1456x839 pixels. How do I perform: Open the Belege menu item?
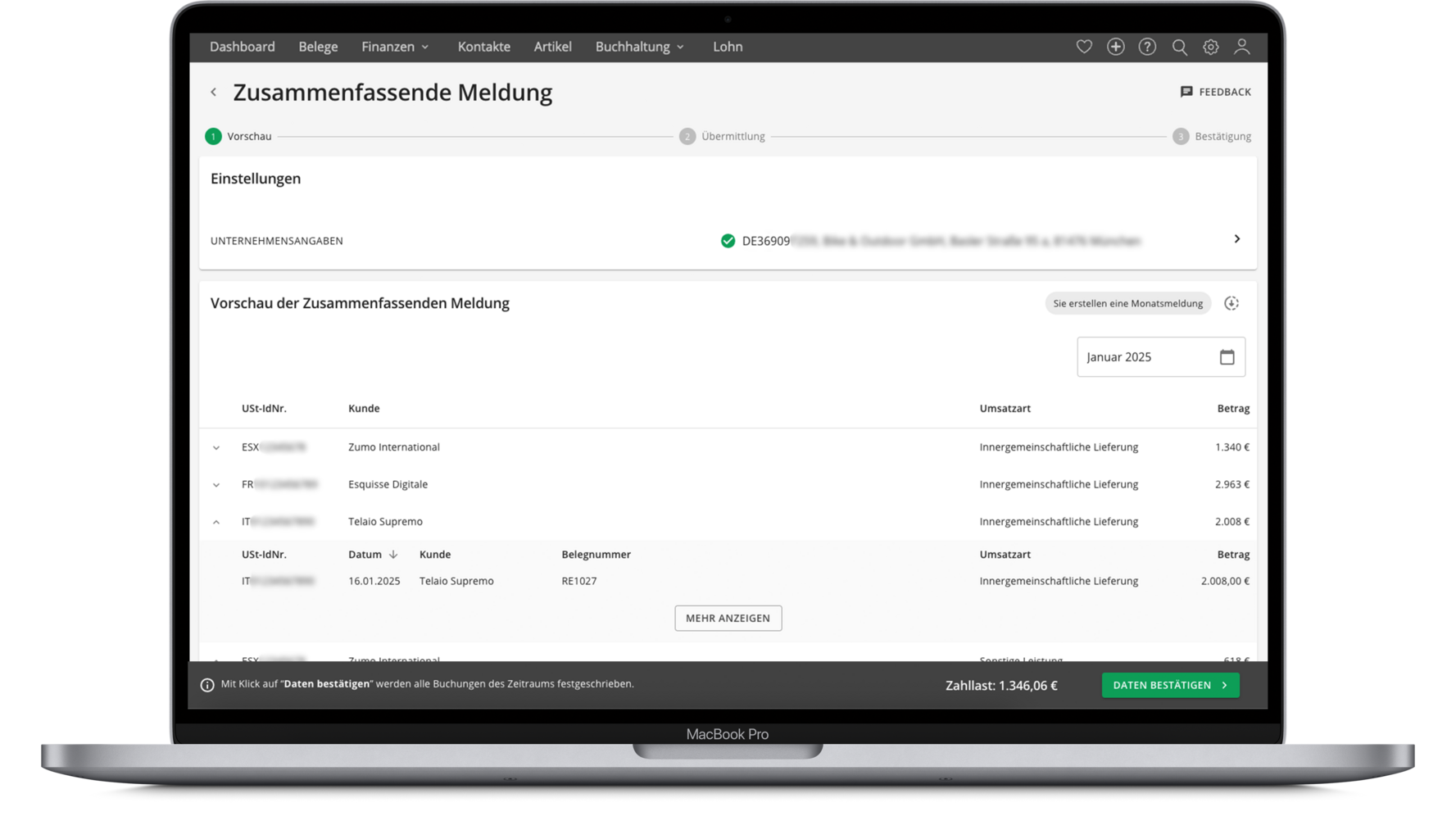tap(318, 47)
